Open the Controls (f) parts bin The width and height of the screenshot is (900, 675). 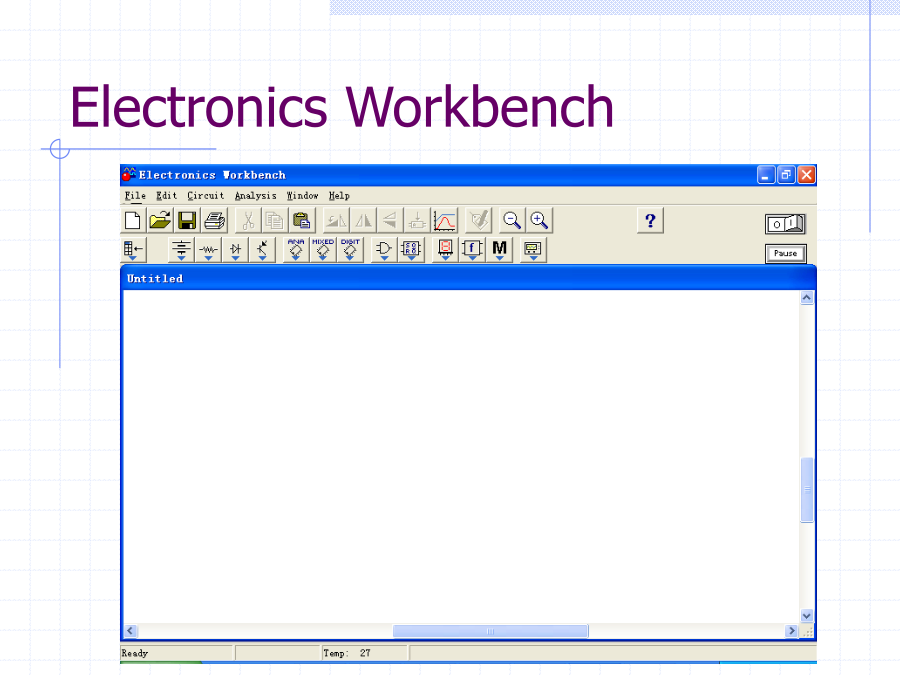(472, 250)
